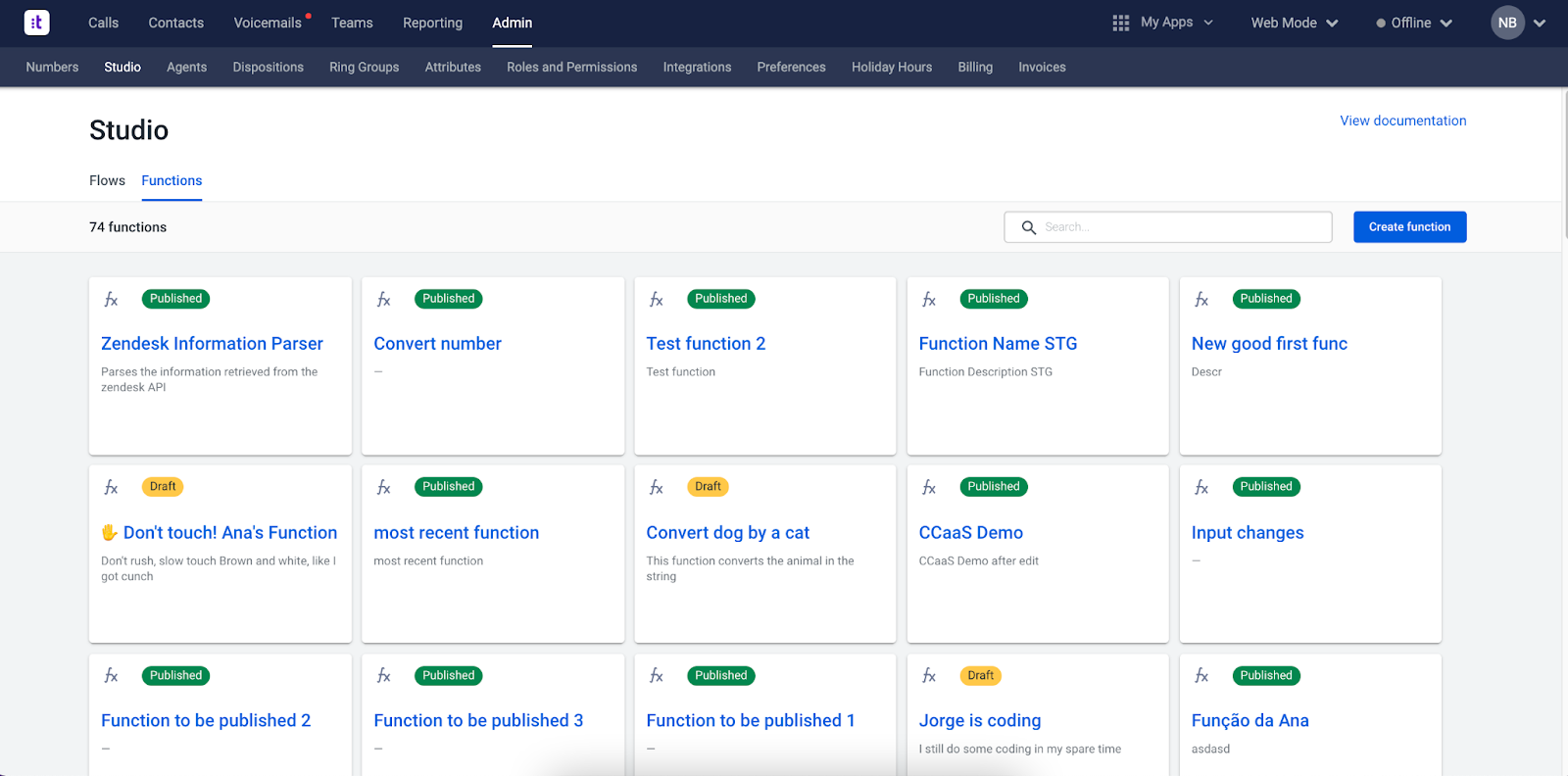Open the Jorge is coding function

[x=980, y=721]
